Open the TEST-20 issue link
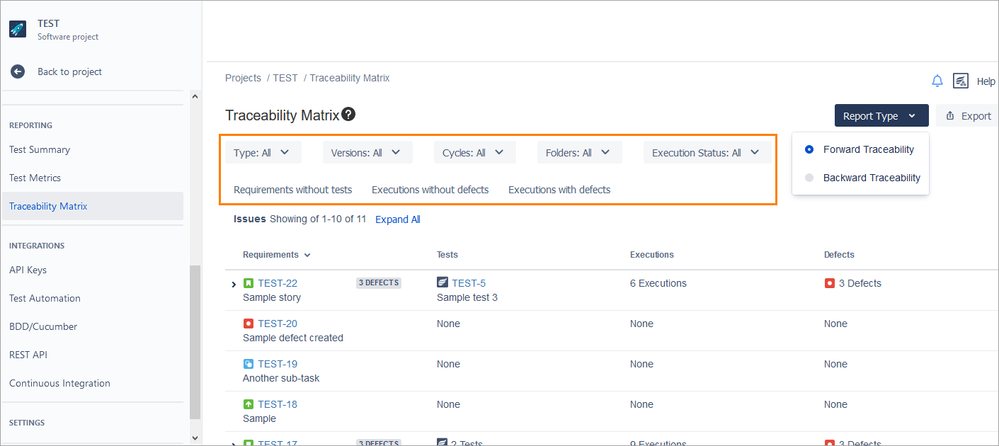The image size is (999, 446). [278, 324]
